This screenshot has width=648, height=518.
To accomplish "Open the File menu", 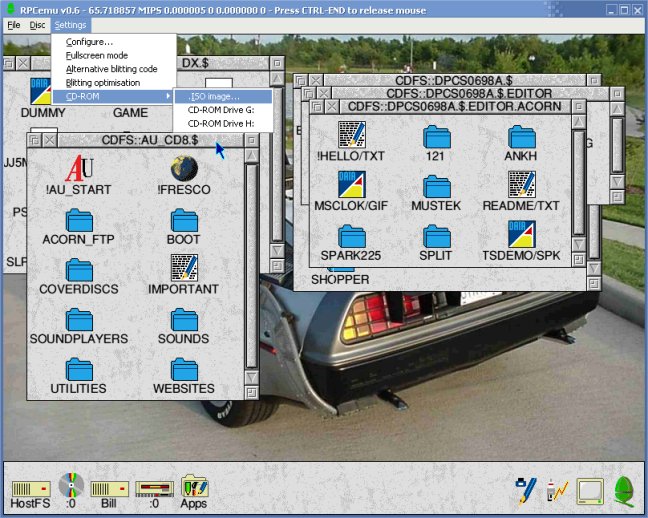I will tap(14, 24).
